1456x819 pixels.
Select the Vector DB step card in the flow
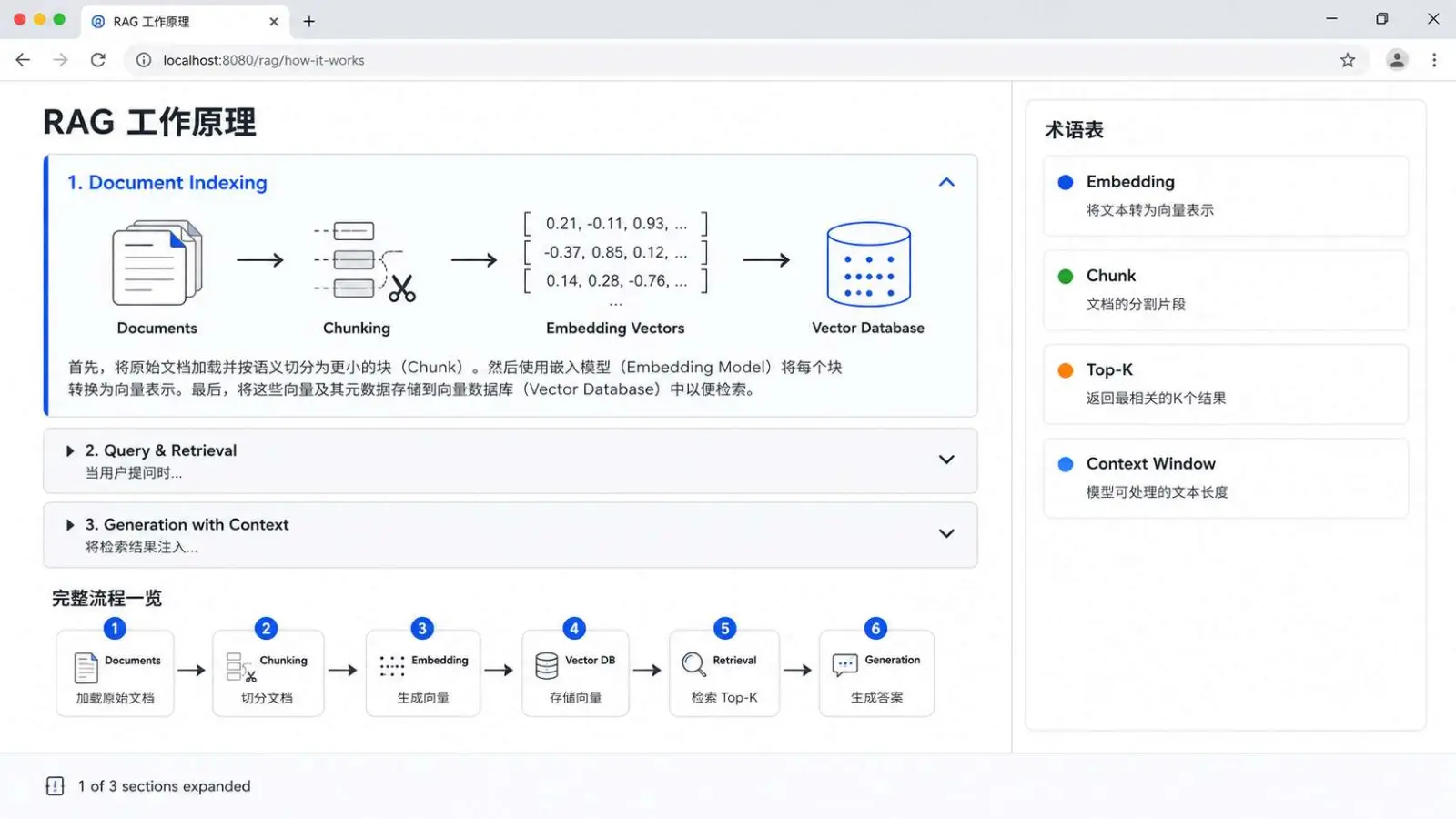575,673
